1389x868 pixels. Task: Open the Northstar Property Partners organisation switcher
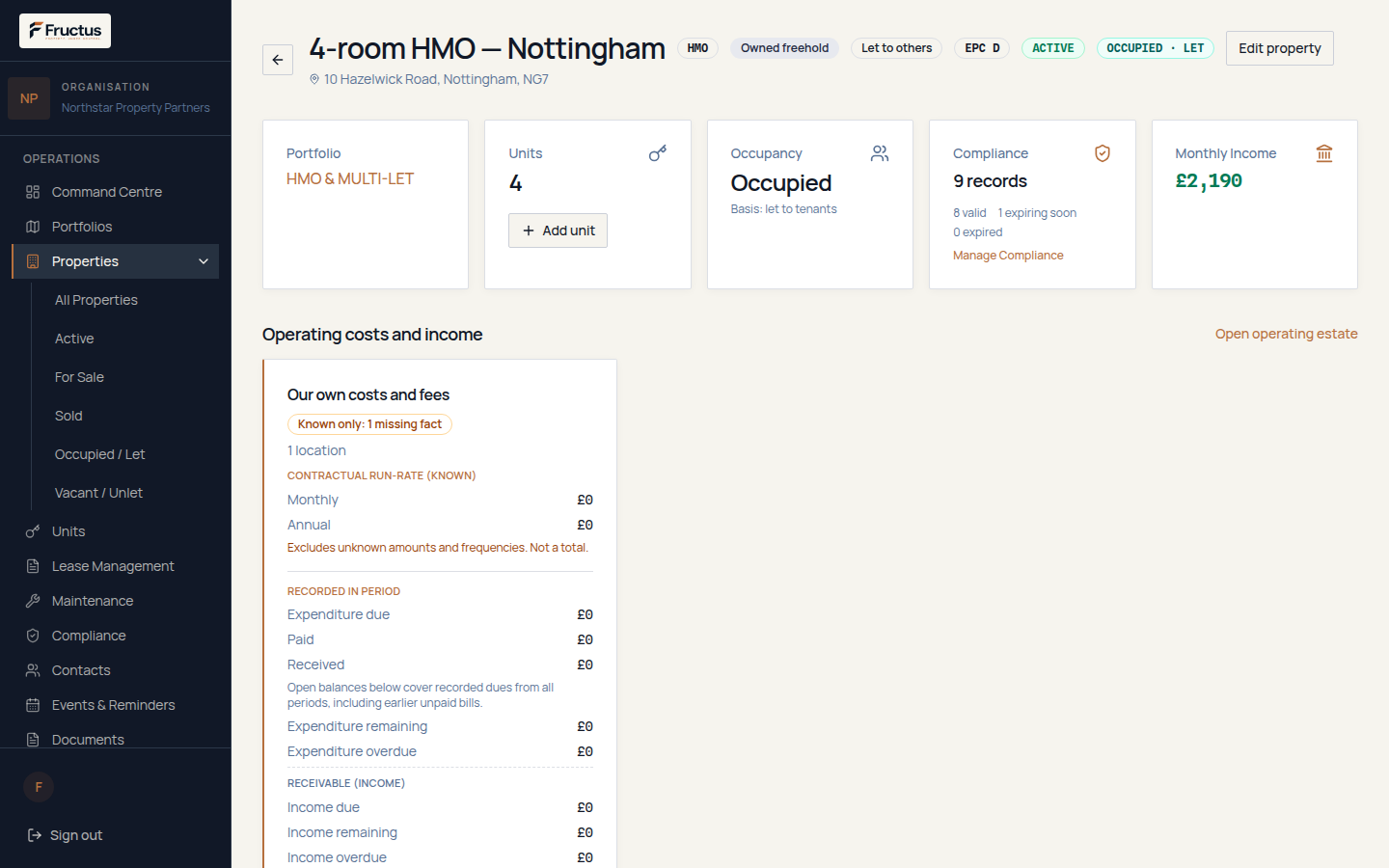tap(116, 98)
